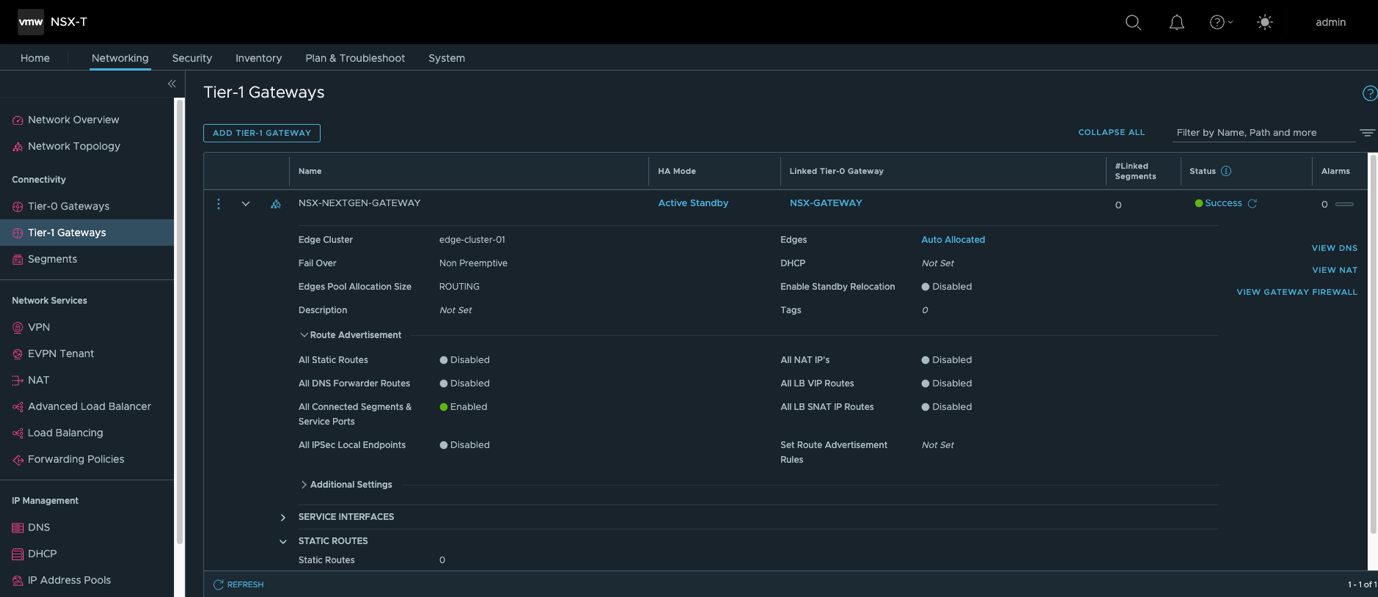Click the ROUTING allocation size value
Screen dimensions: 1378x597
coord(459,287)
